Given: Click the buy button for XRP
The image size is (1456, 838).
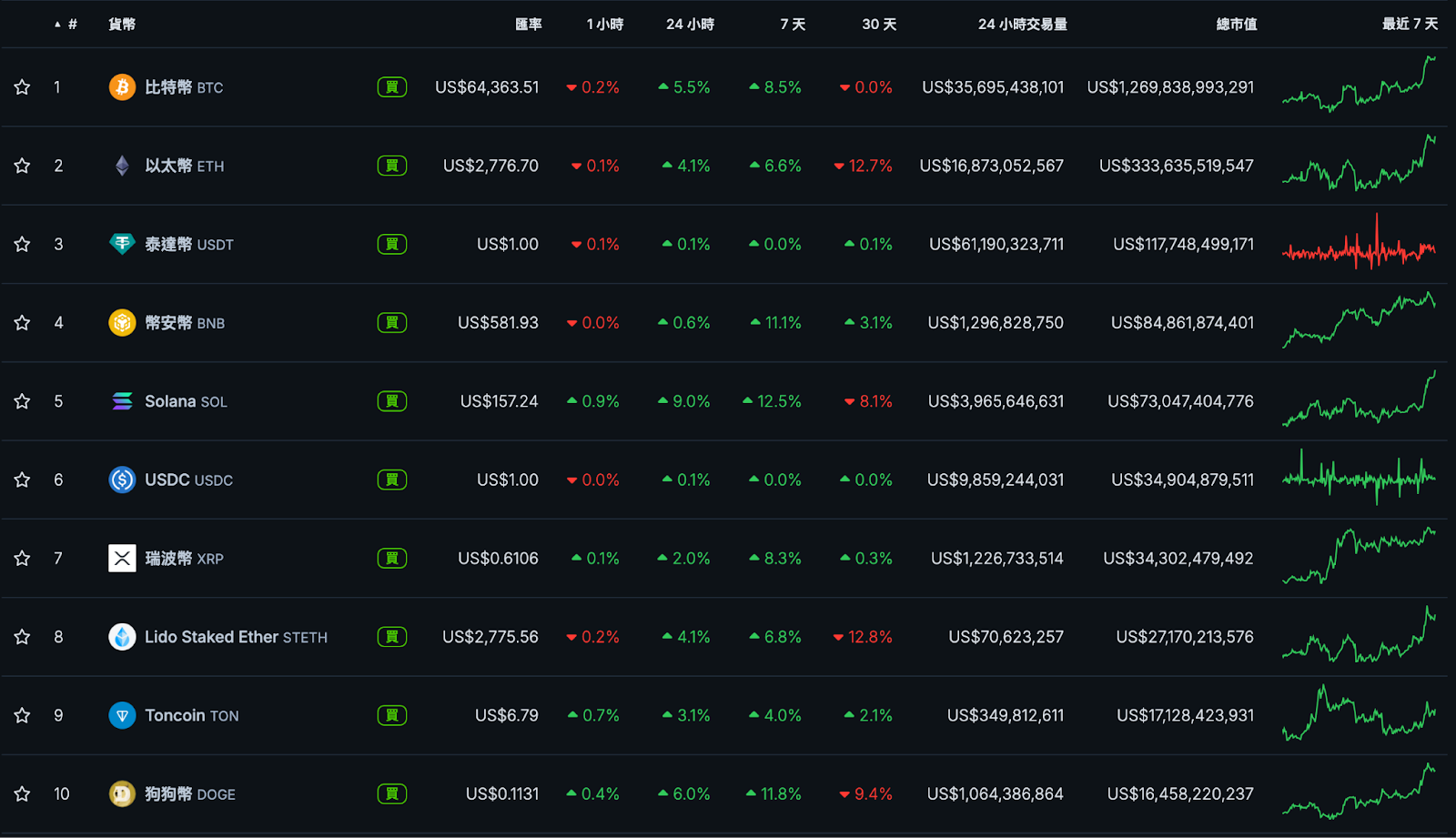Looking at the screenshot, I should click(x=392, y=559).
